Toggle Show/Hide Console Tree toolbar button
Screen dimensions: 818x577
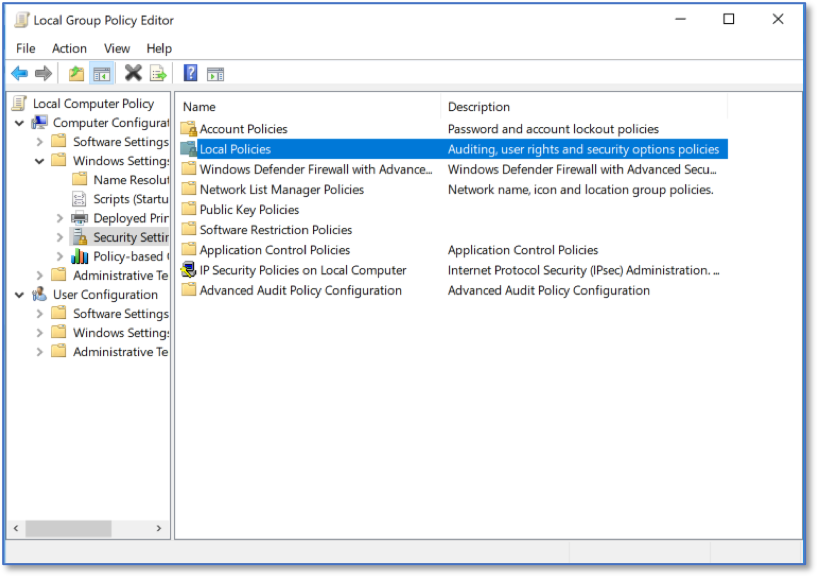pyautogui.click(x=102, y=74)
